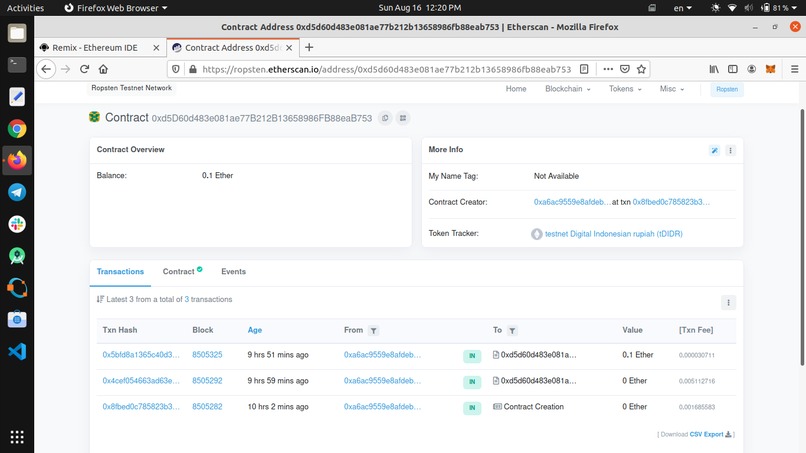Open creation txn 0x8fbed0c785823b3 in More Info

pos(671,202)
